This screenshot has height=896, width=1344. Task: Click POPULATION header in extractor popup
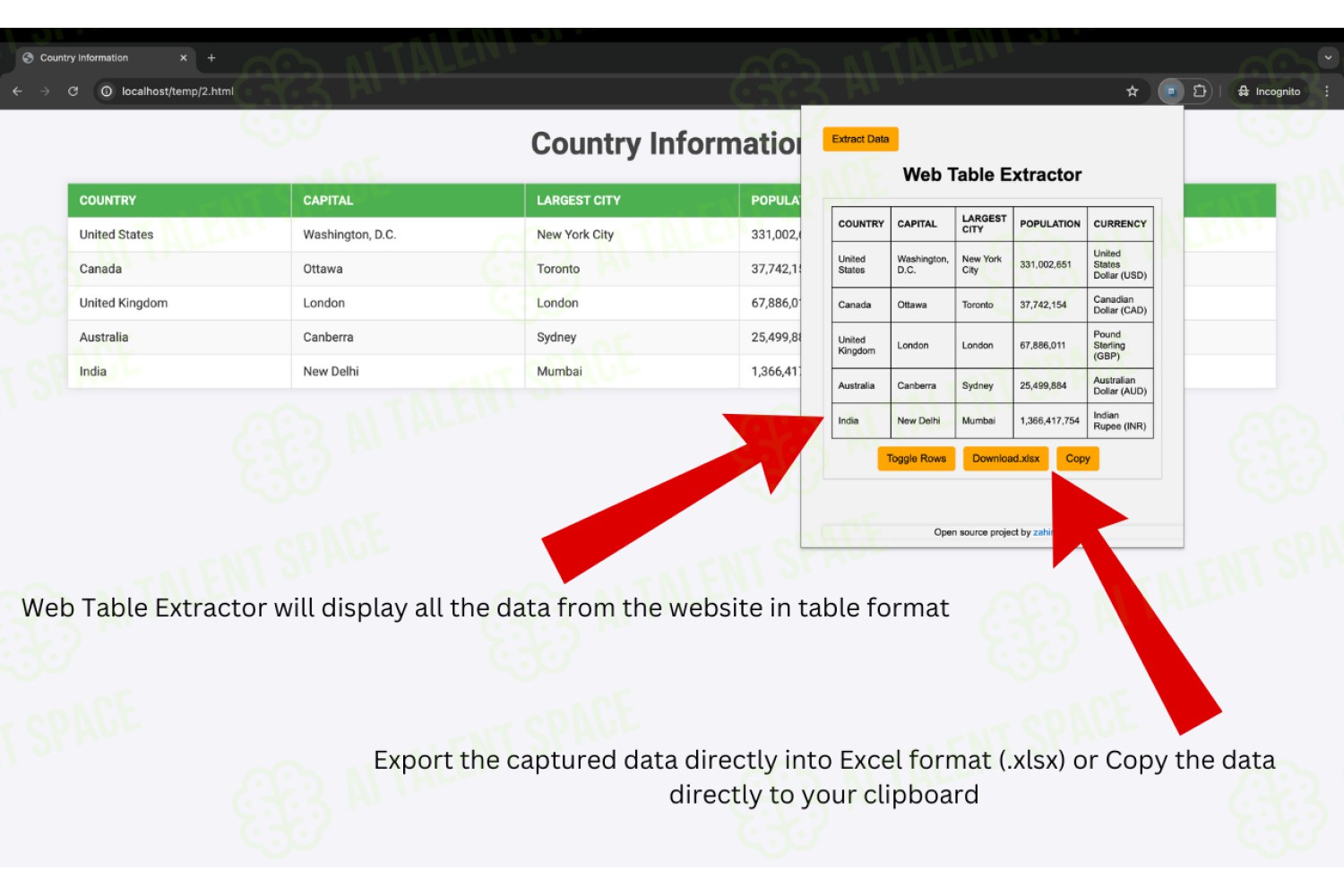pyautogui.click(x=1050, y=224)
